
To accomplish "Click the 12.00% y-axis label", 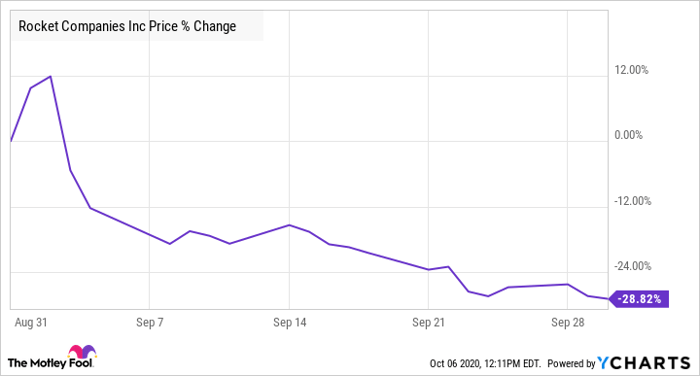I will pyautogui.click(x=631, y=70).
